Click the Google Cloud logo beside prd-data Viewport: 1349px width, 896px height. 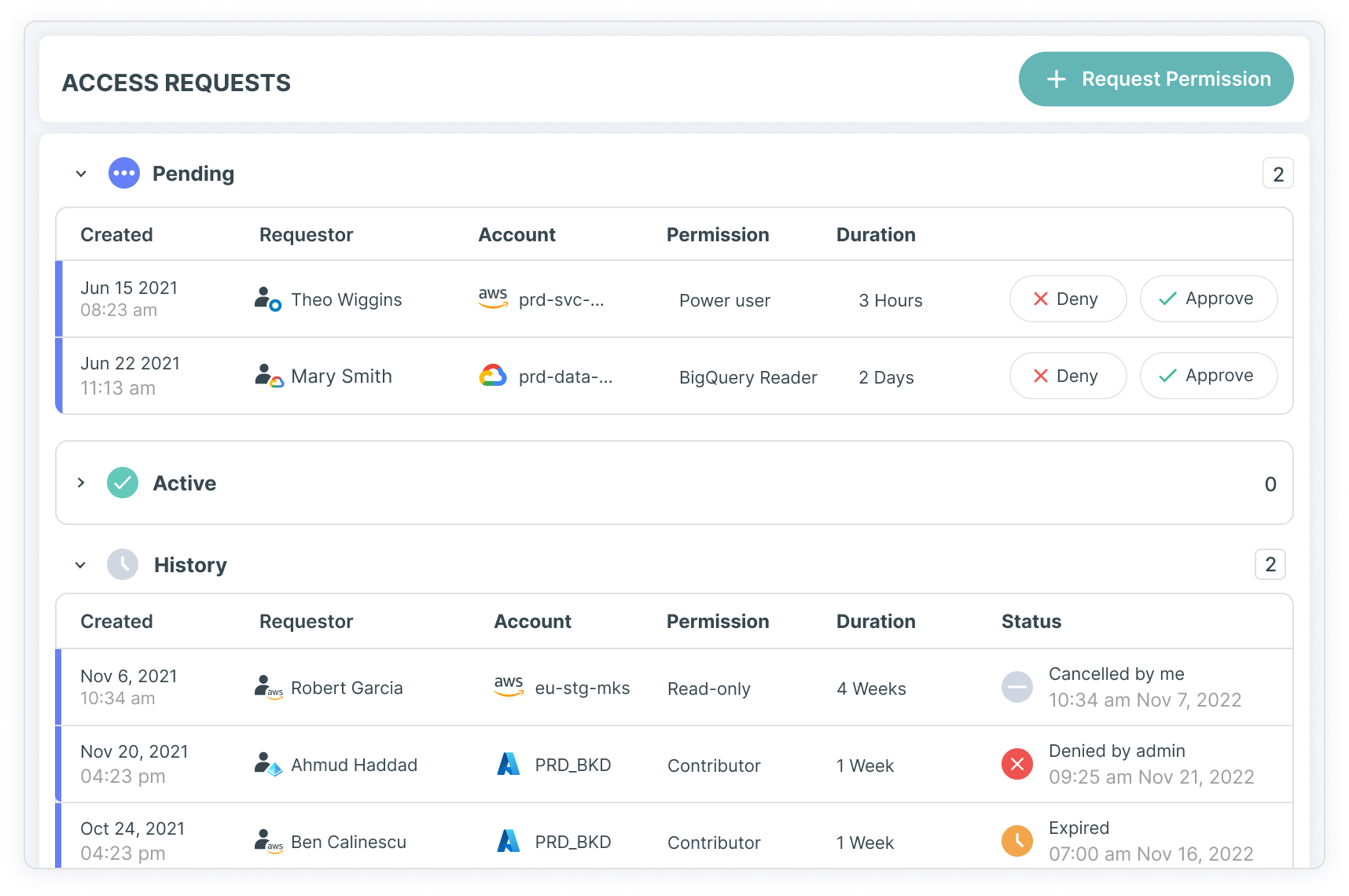[x=493, y=376]
